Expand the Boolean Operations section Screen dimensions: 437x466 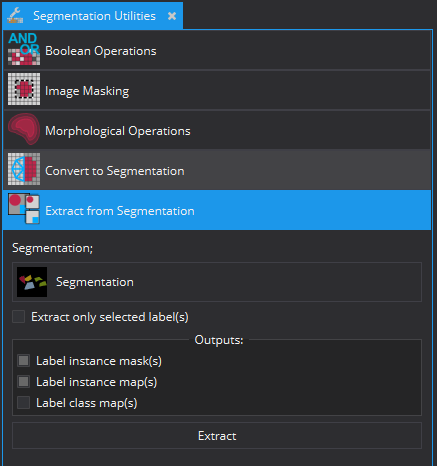point(217,50)
